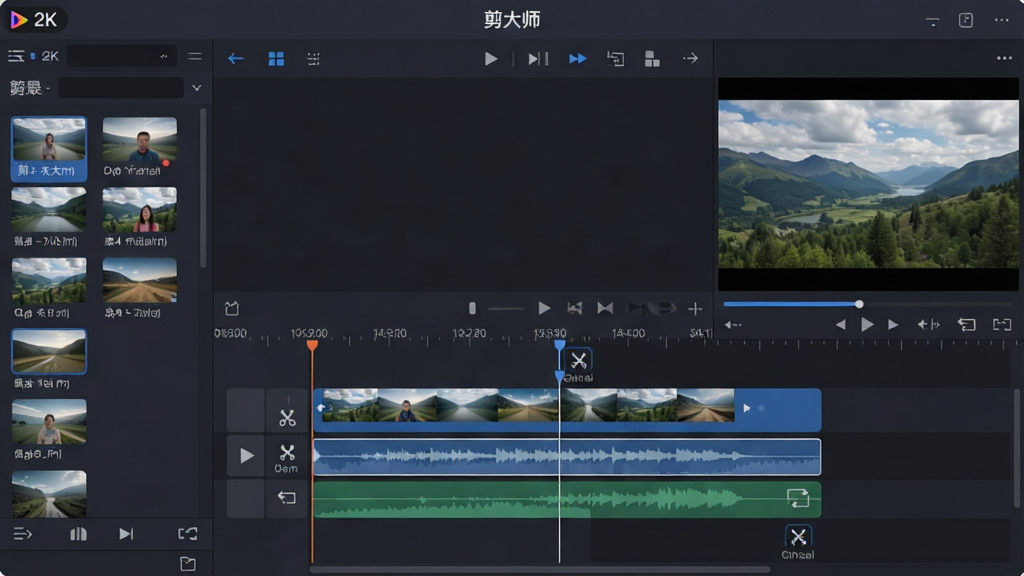Screen dimensions: 1024x576
Task: Click the Cancel X button below the tracks
Action: point(798,537)
